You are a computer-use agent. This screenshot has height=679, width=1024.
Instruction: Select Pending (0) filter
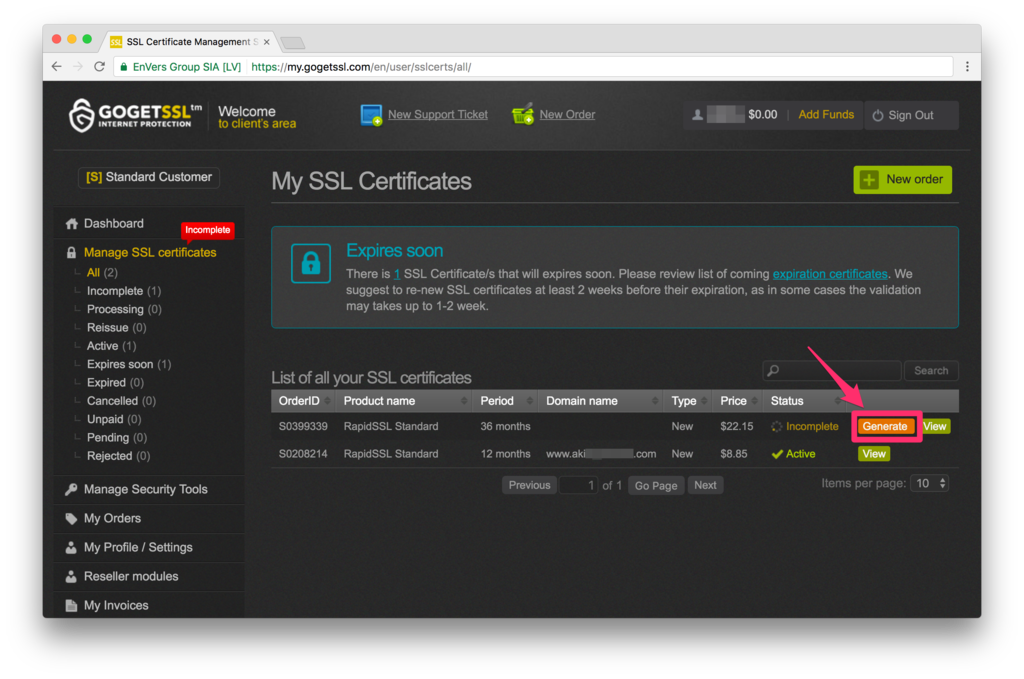(x=117, y=437)
